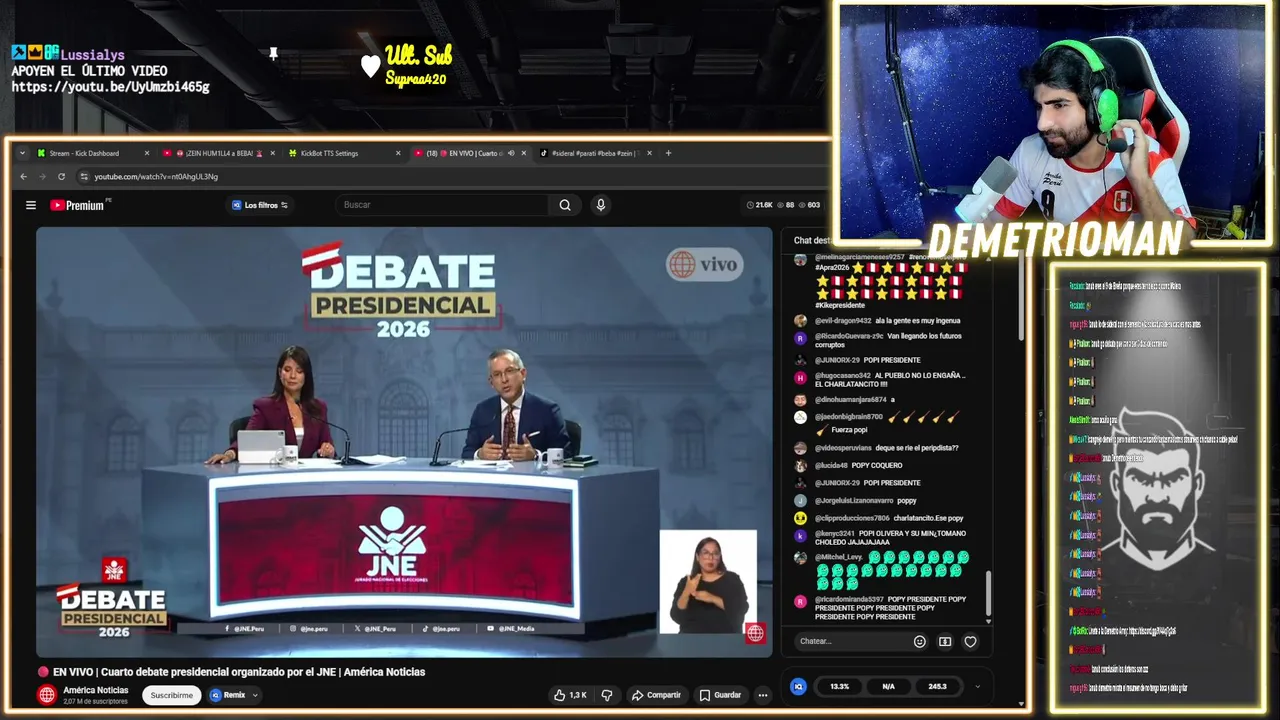Click the browser back arrow
This screenshot has width=1280, height=720.
pos(24,176)
